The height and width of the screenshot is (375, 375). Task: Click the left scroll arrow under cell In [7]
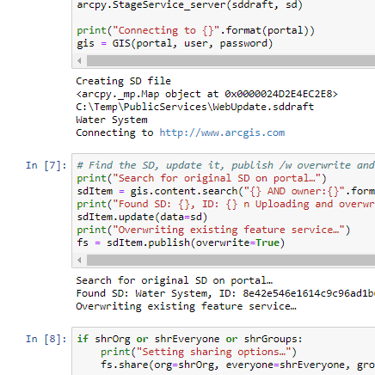click(79, 260)
